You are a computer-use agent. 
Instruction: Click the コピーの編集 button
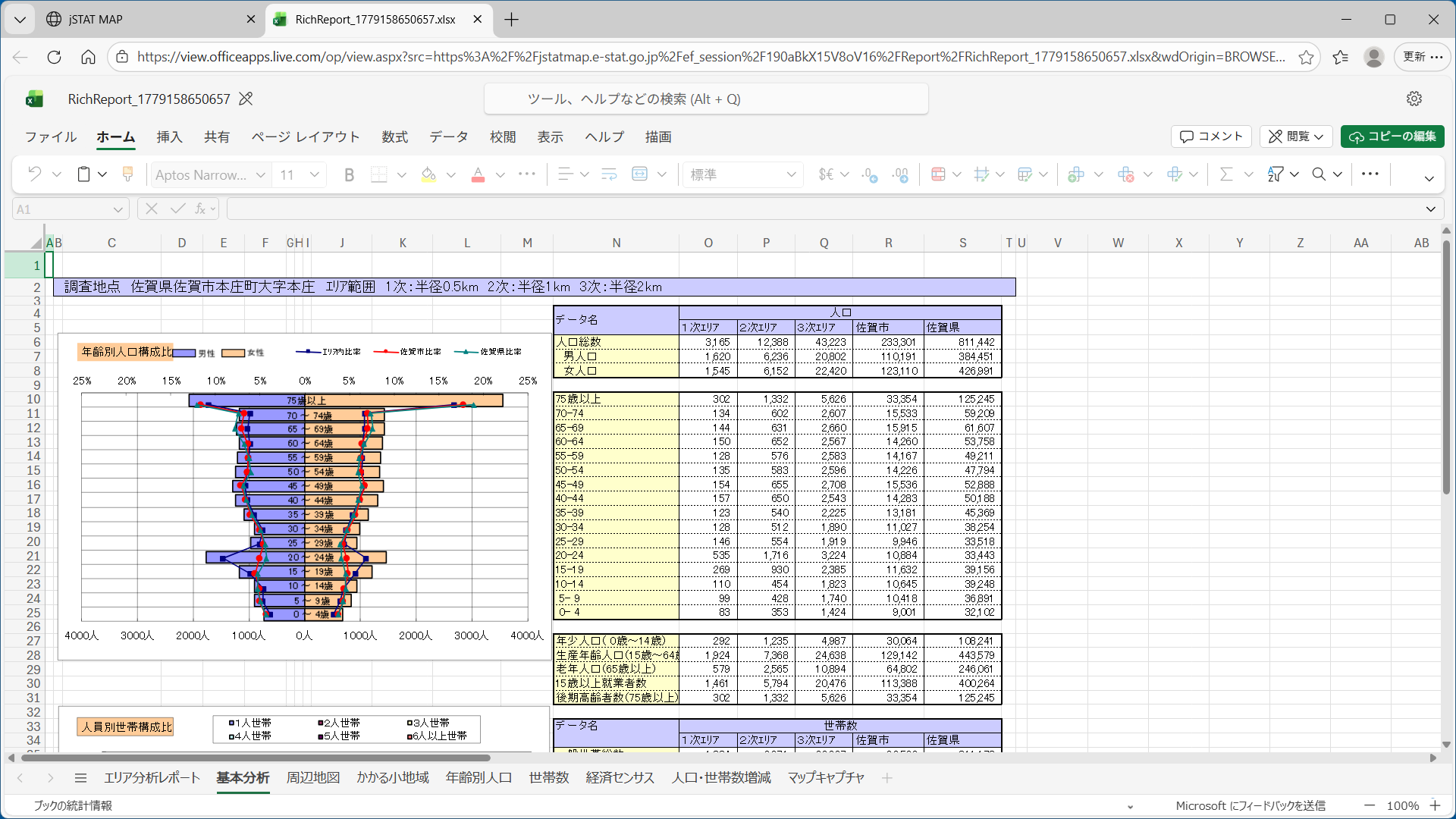click(1392, 136)
